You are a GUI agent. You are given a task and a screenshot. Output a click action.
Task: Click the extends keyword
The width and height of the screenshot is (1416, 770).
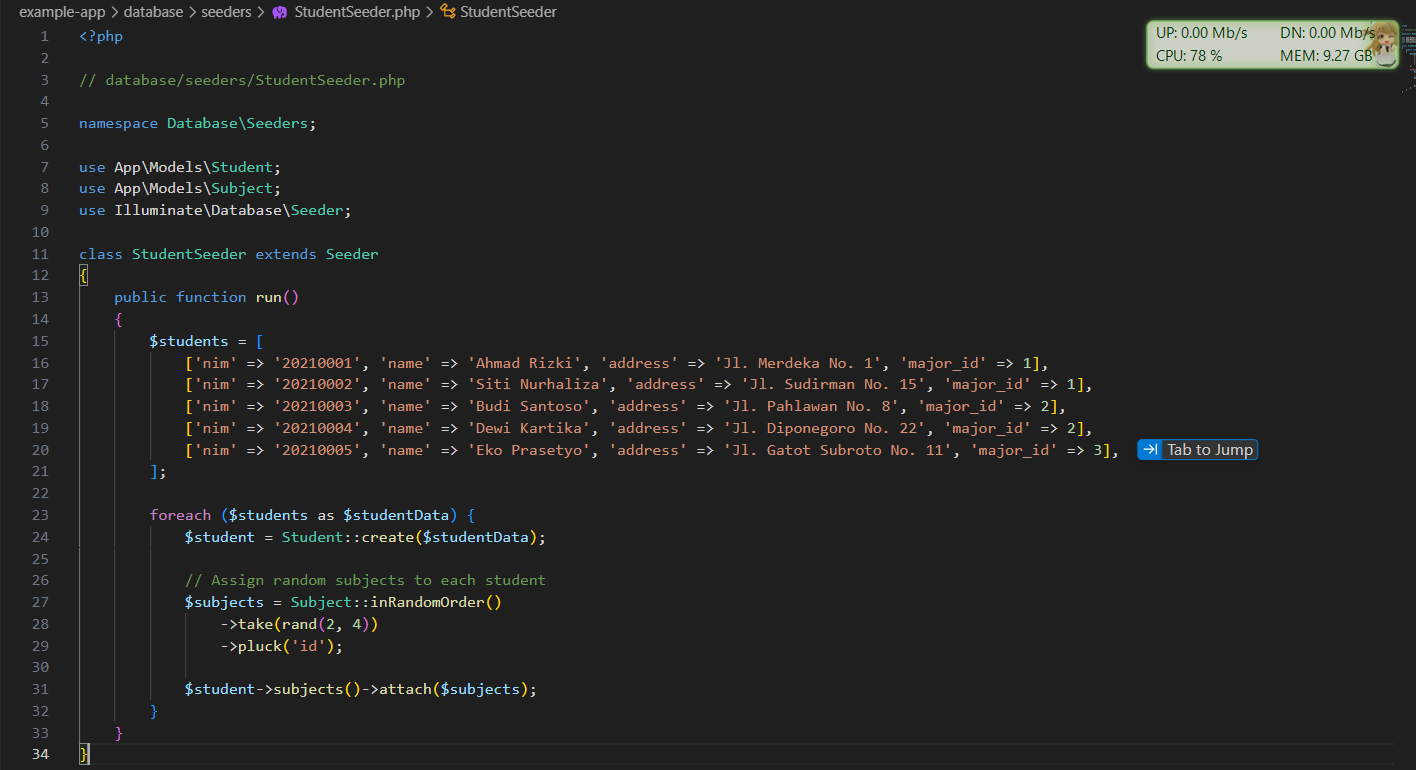point(286,254)
